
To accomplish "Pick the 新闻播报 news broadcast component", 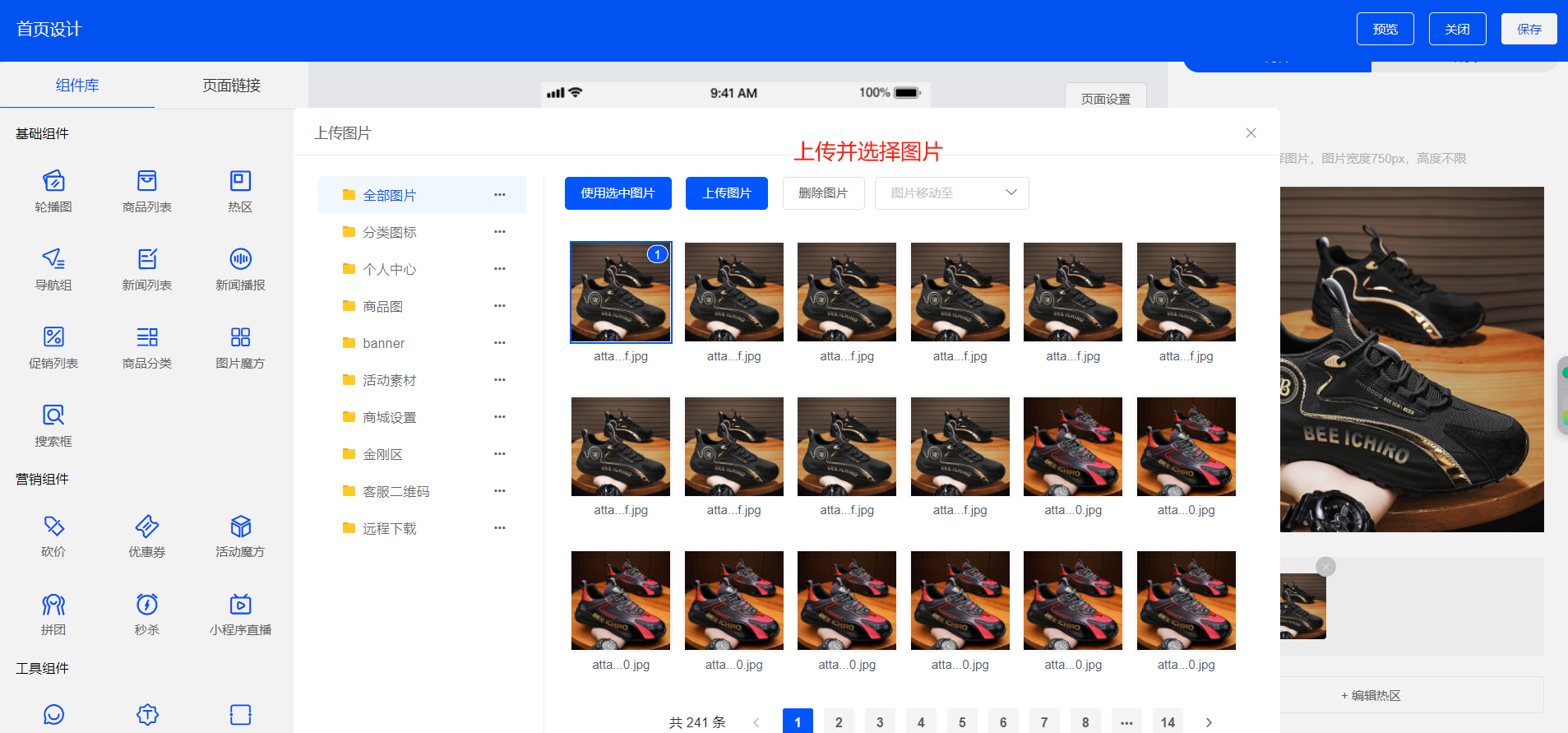I will [240, 270].
